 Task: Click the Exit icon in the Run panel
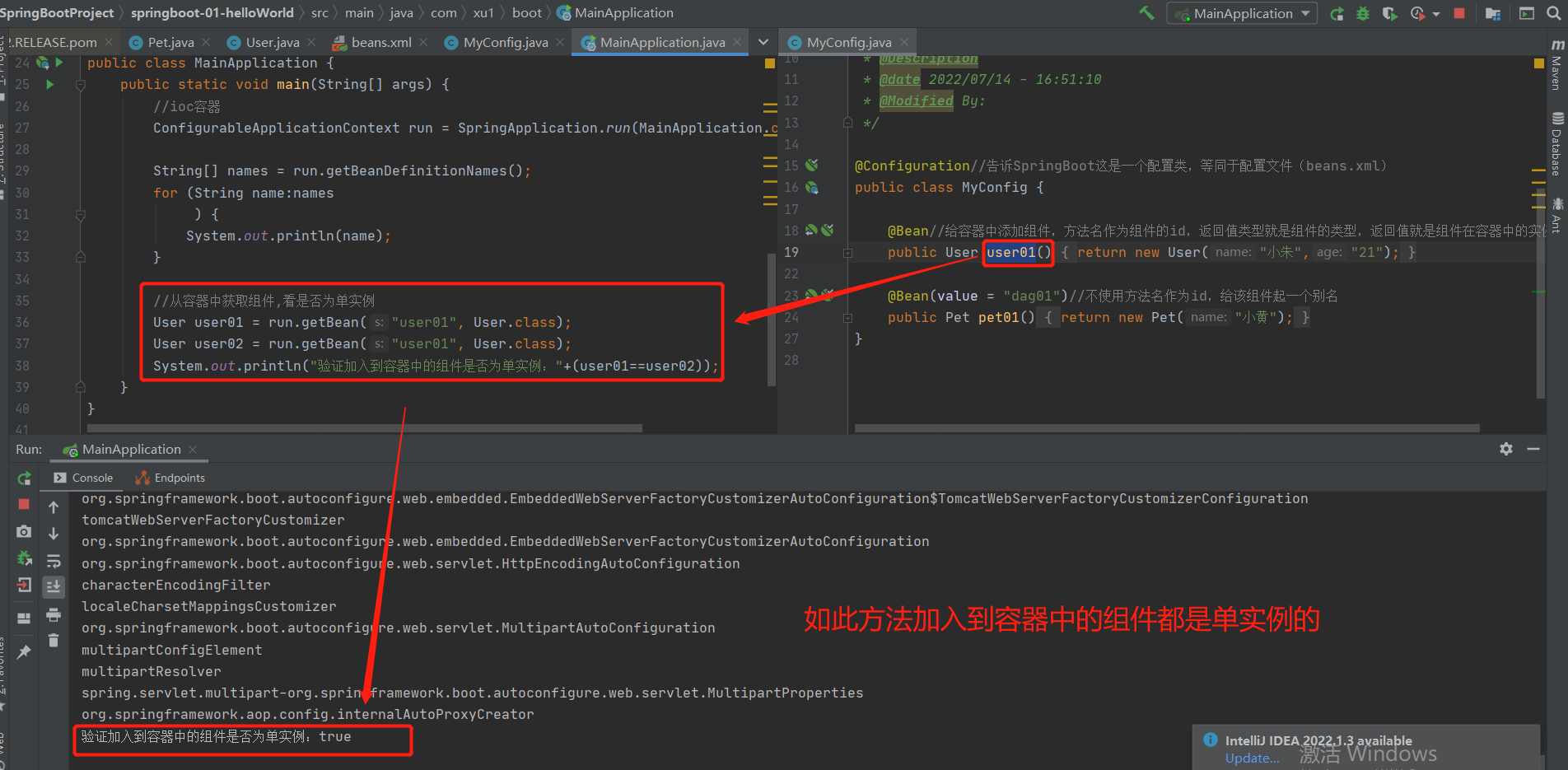[24, 585]
